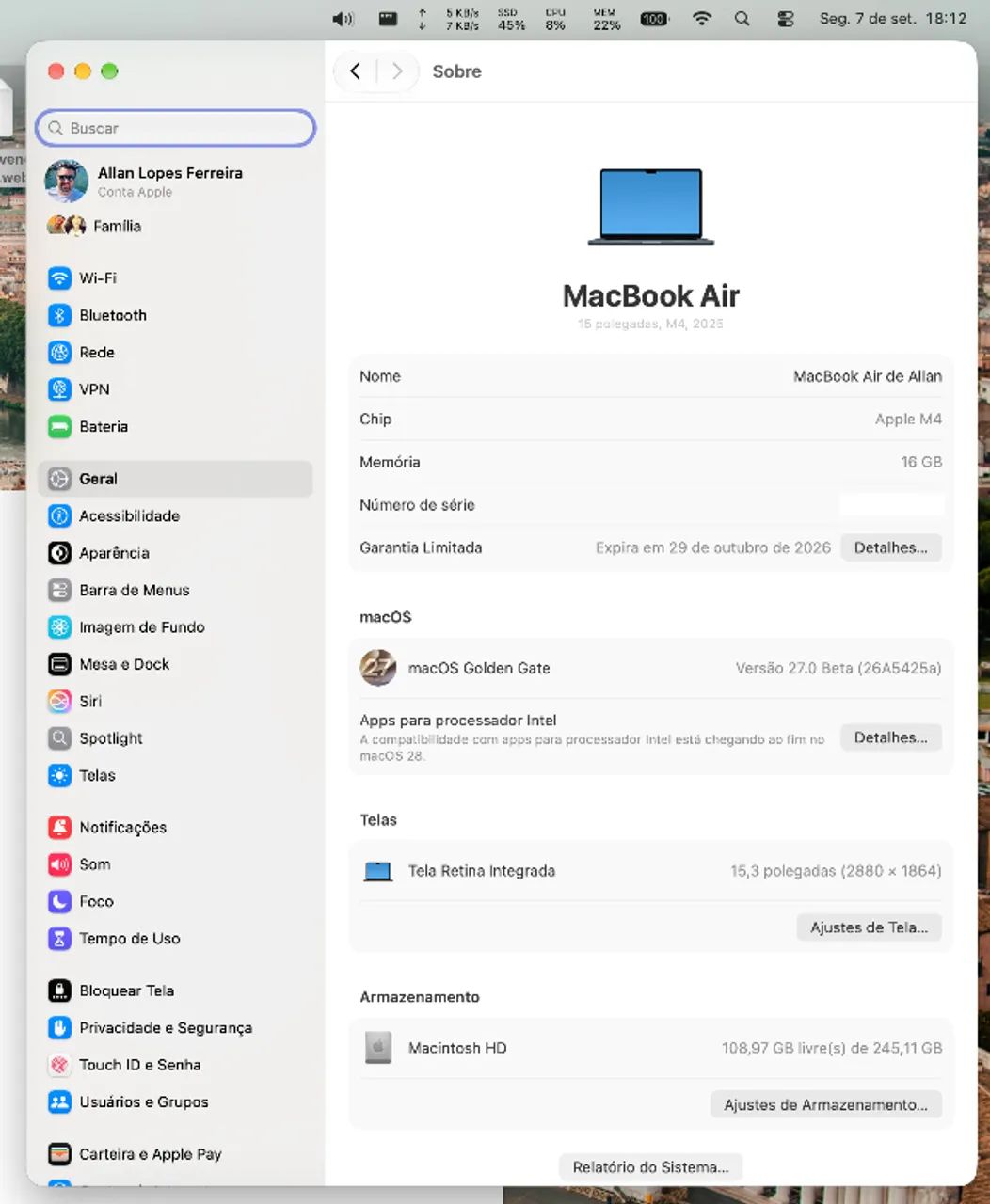Open Detalhes for Apps para processador Intel

click(890, 737)
